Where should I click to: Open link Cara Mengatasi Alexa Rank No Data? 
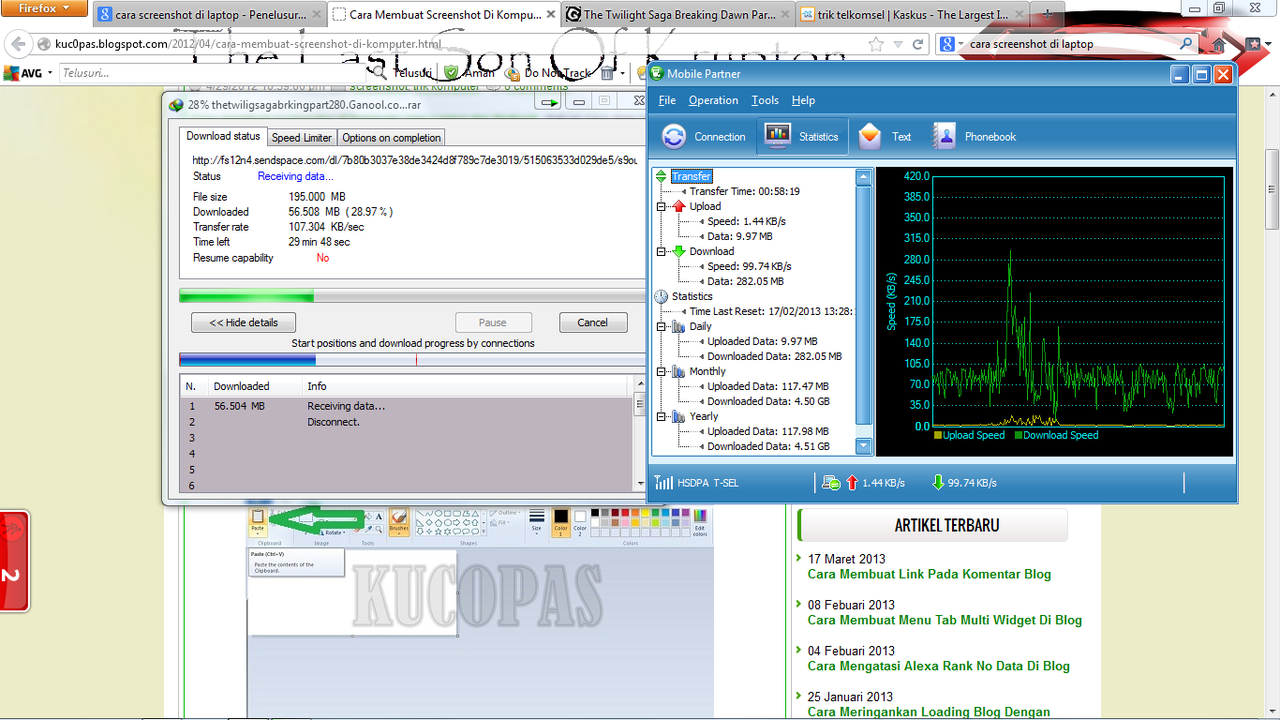tap(938, 666)
